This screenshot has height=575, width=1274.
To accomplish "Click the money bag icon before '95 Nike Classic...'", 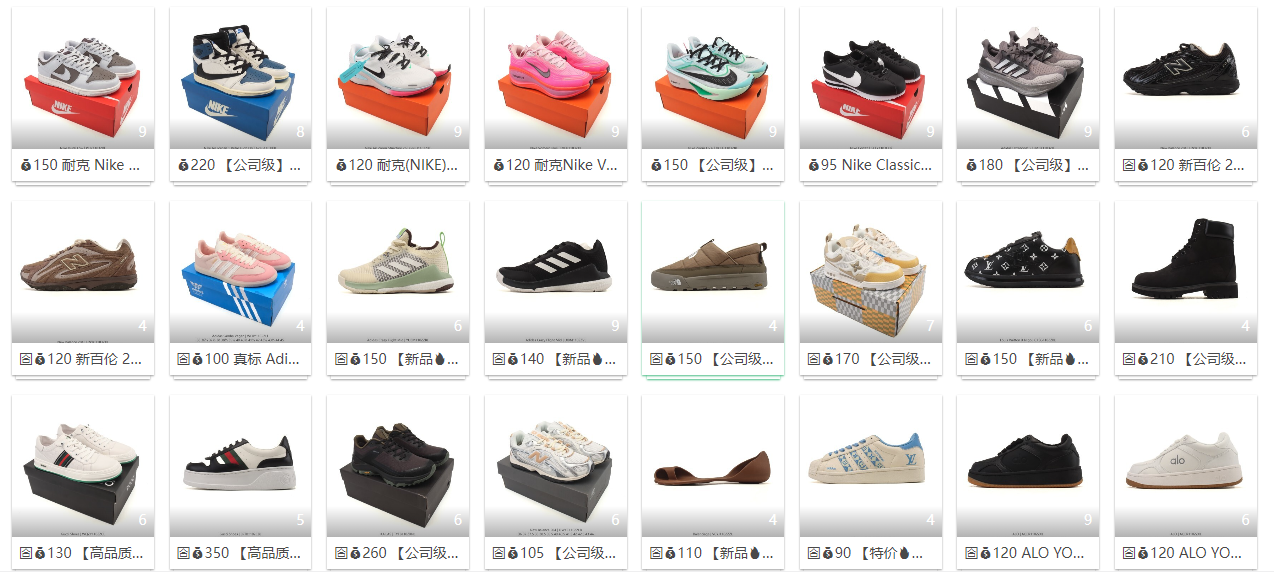I will (x=813, y=165).
